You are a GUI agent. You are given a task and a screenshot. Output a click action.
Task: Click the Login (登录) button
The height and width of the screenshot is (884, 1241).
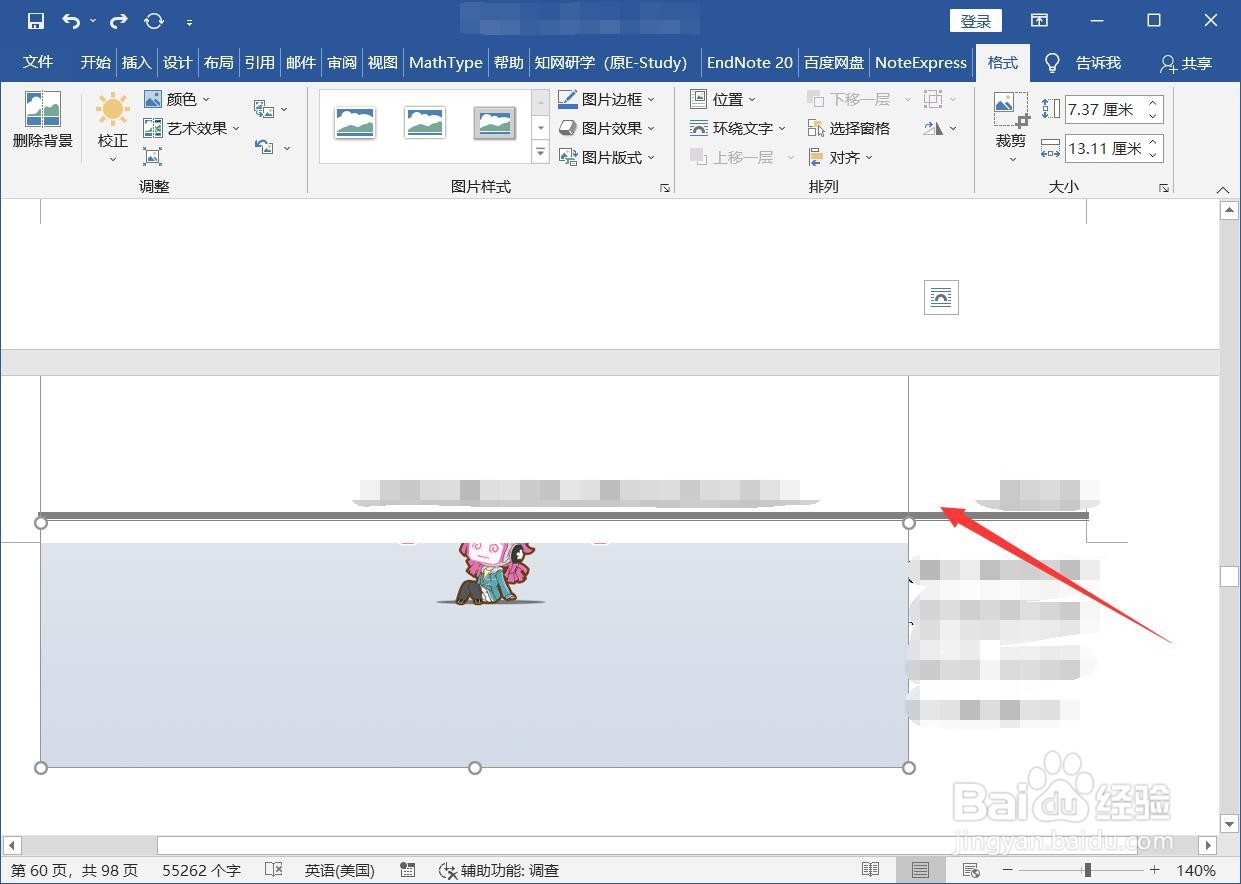coord(975,21)
